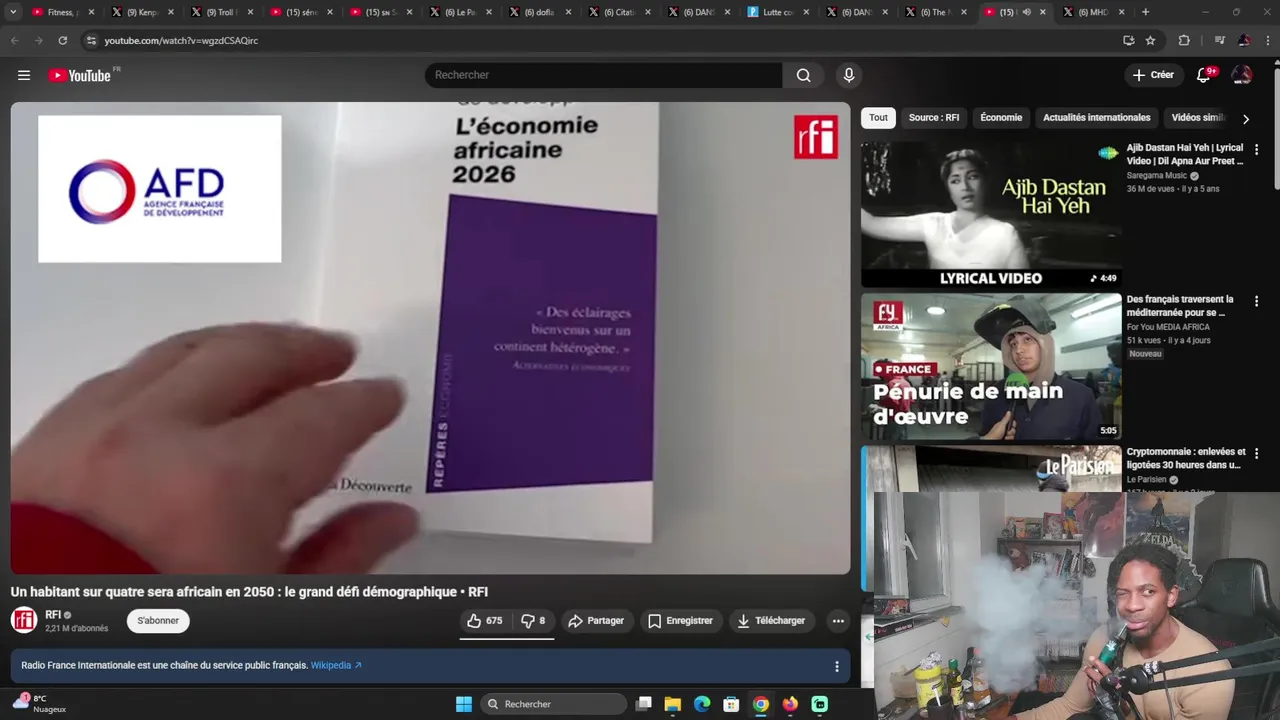The height and width of the screenshot is (720, 1280).
Task: Switch to the Lutte browser tab
Action: coord(777,12)
